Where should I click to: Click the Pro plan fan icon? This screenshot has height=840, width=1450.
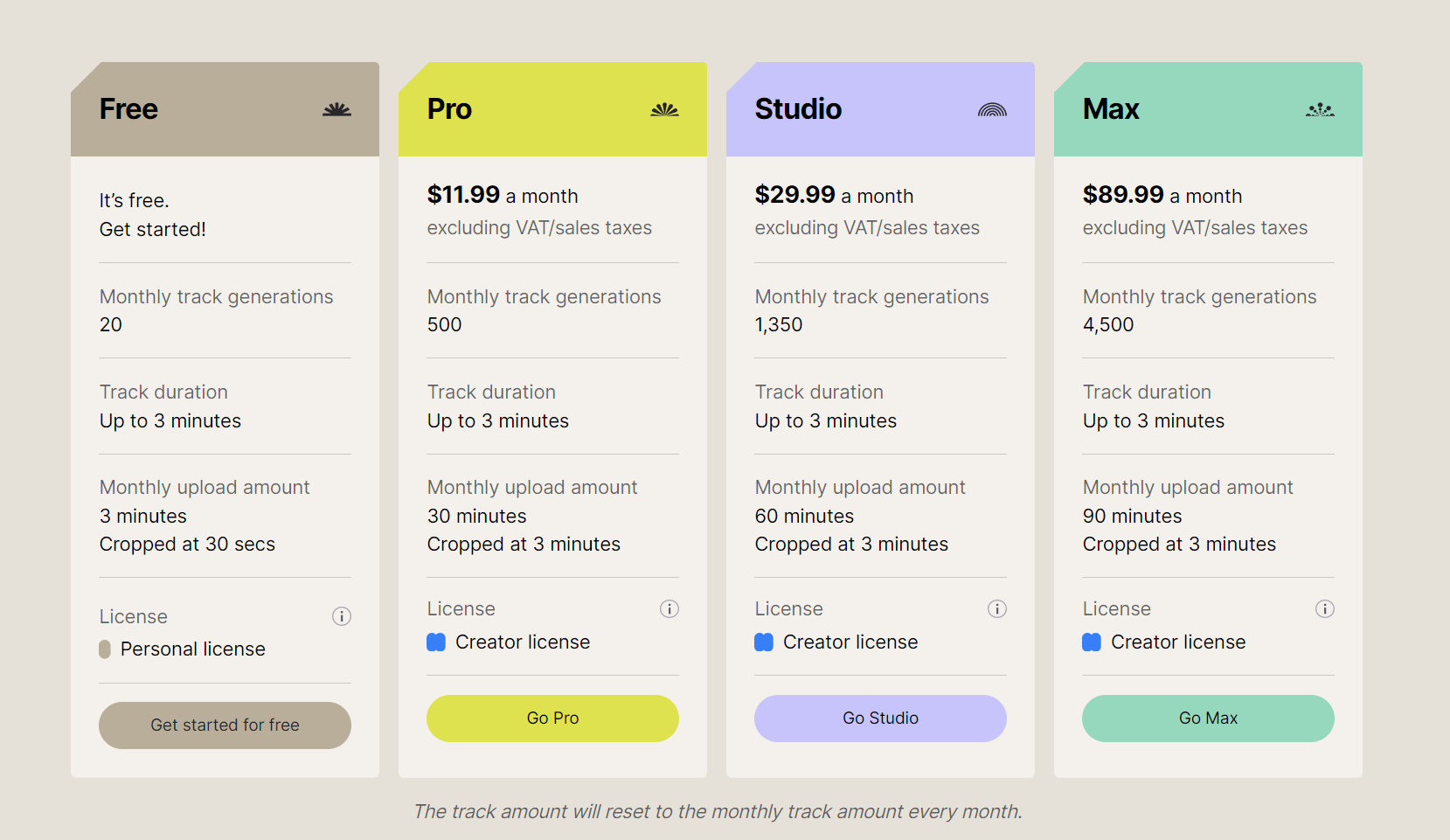click(664, 109)
